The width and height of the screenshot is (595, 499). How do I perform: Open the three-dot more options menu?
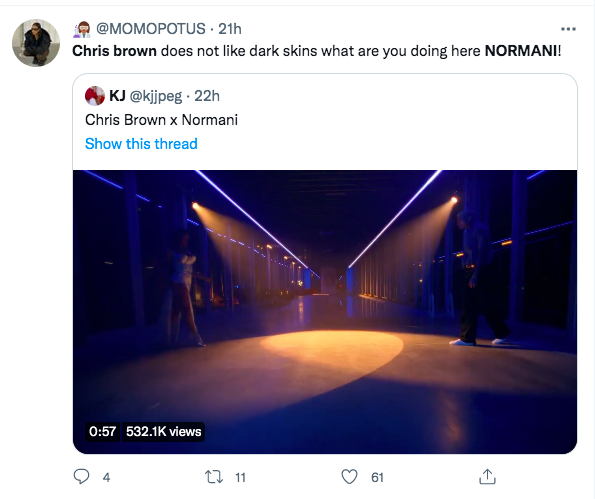568,29
